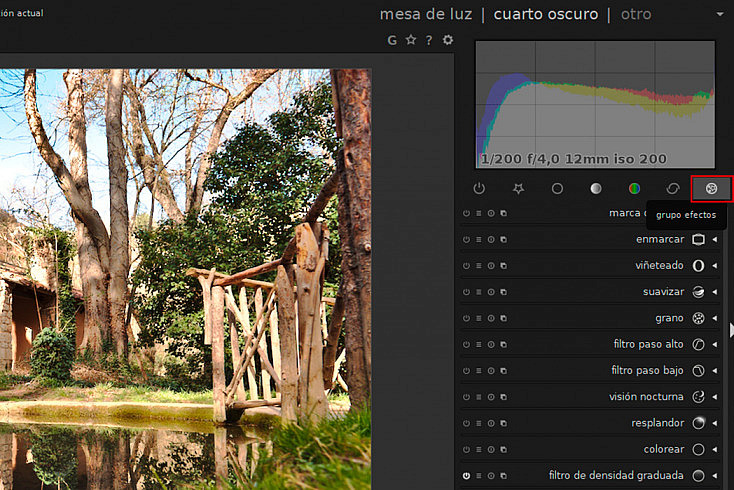Create new instance of resplandor module

coord(504,423)
